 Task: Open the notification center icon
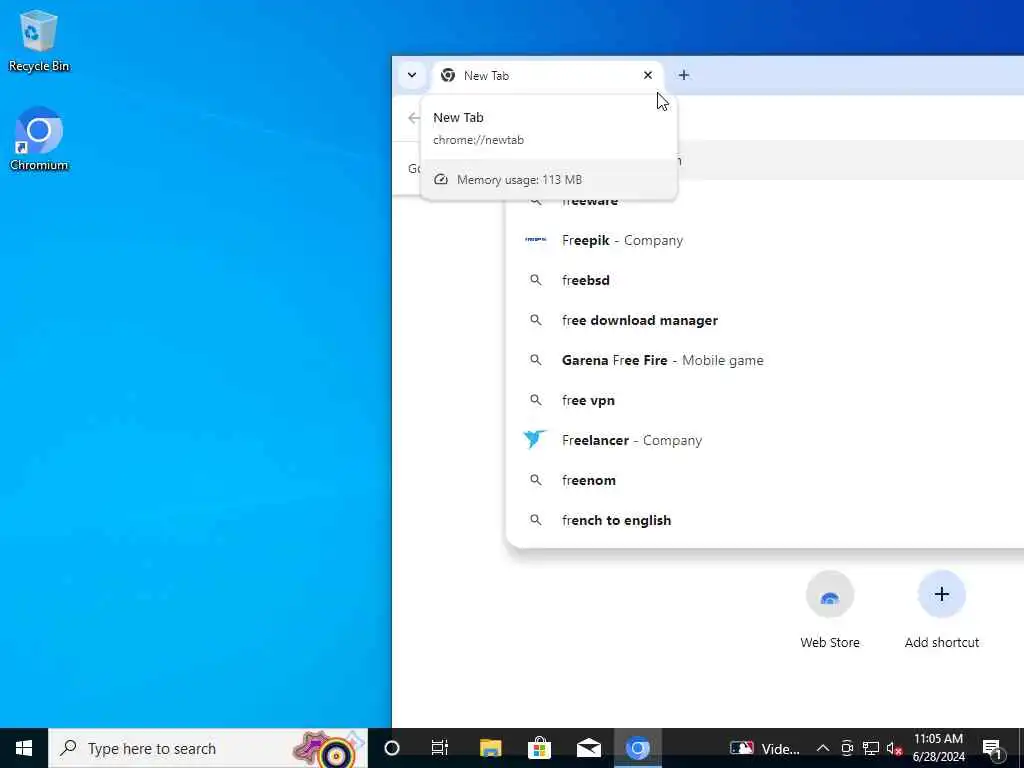992,749
